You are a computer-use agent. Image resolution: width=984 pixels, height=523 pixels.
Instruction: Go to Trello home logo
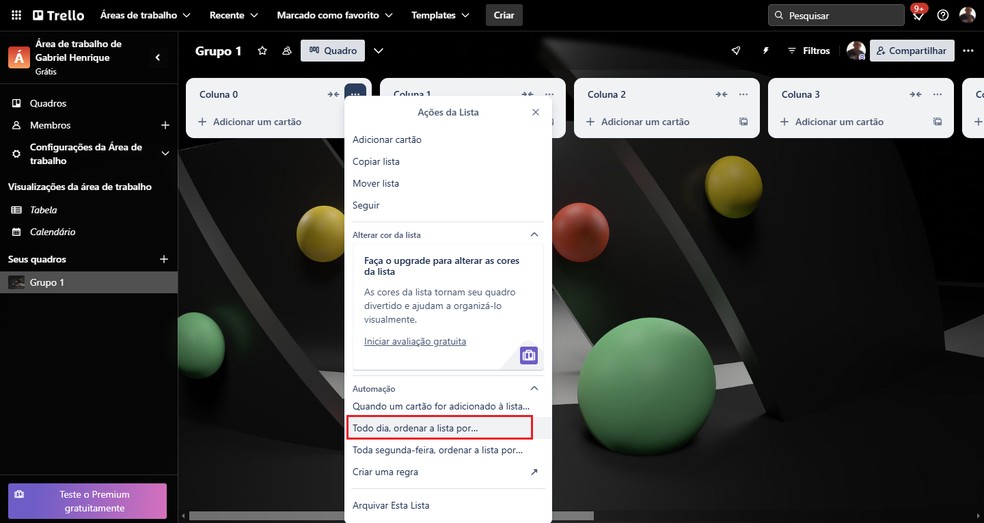[x=58, y=15]
